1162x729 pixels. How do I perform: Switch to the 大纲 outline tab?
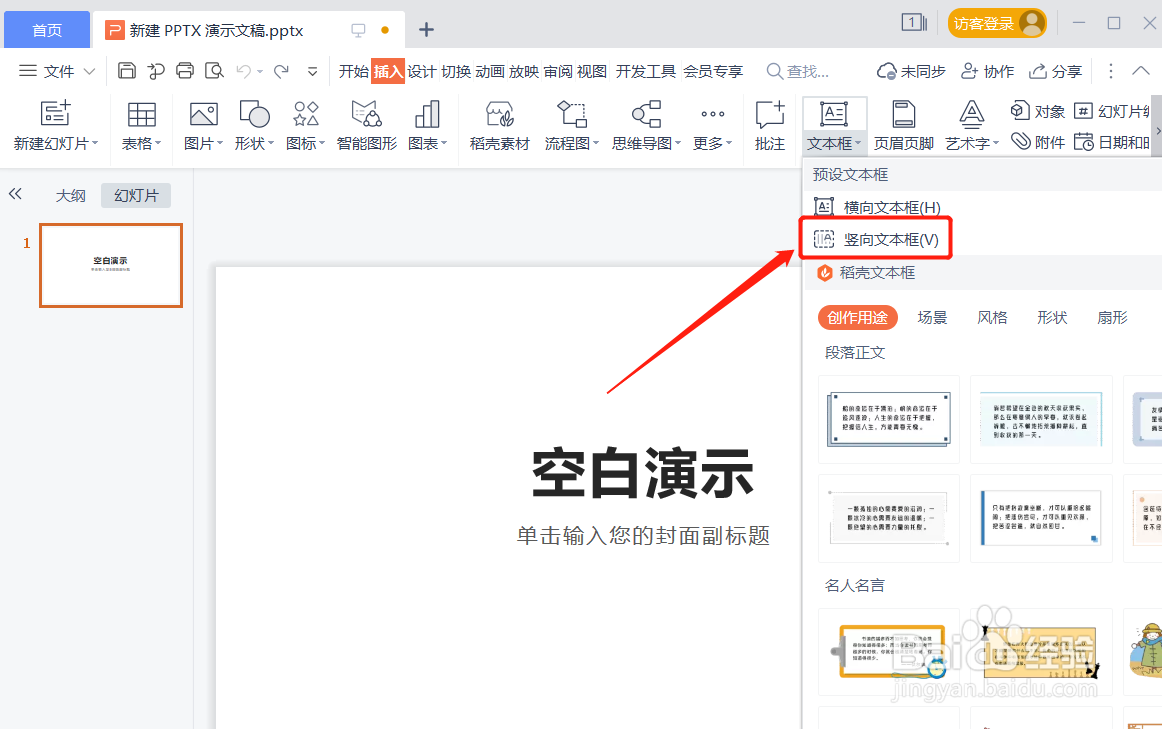coord(70,196)
